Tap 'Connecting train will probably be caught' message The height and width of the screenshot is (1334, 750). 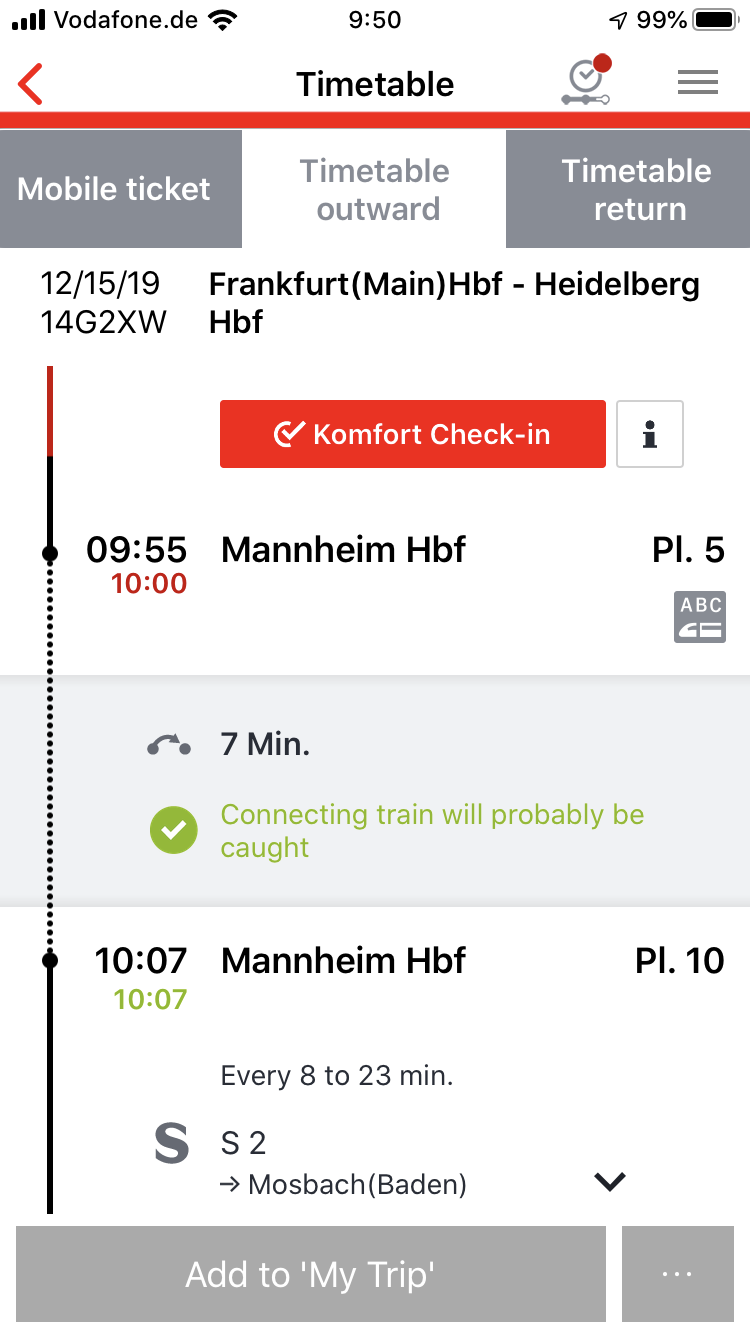[432, 831]
